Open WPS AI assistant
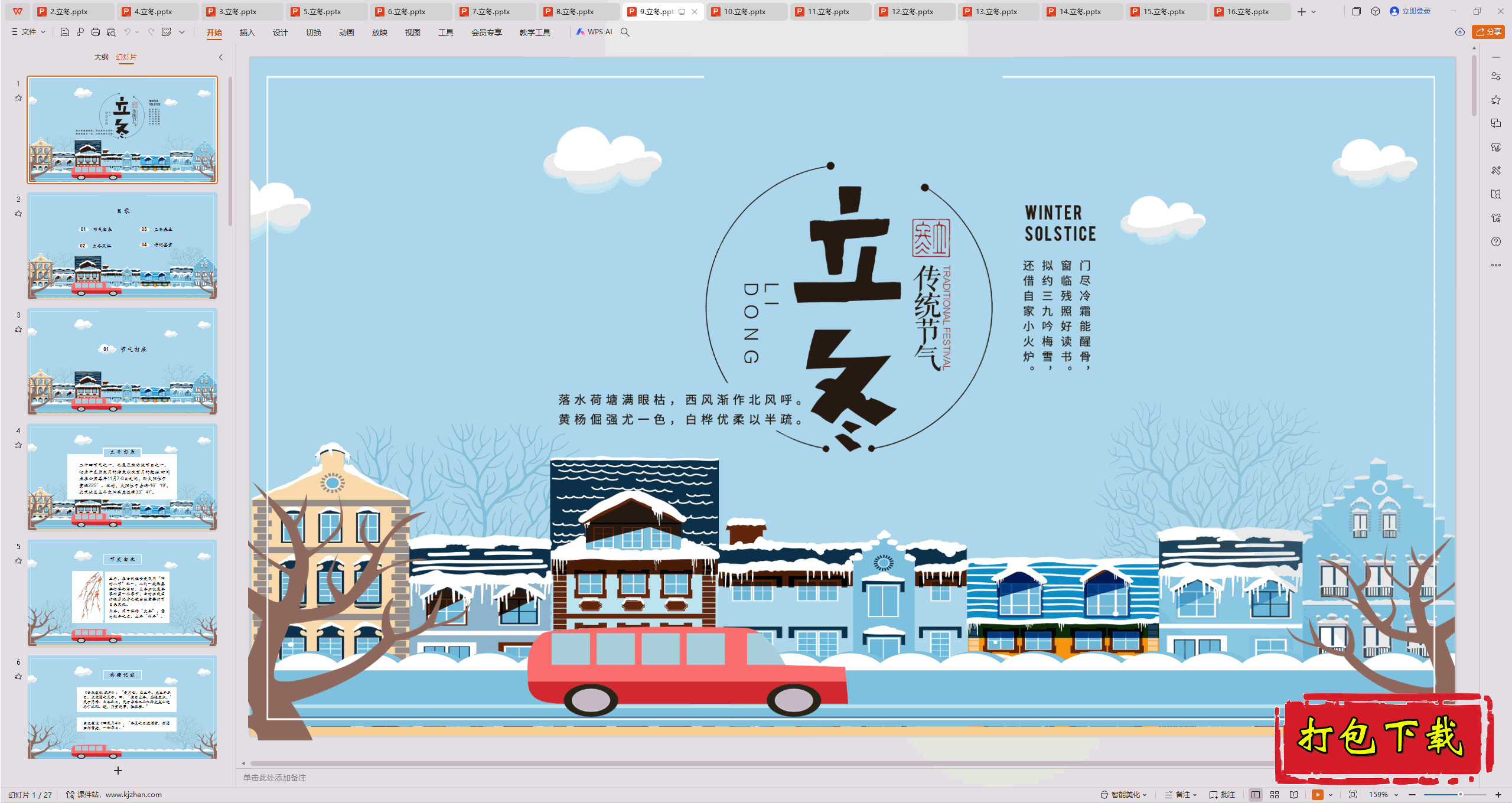Image resolution: width=1512 pixels, height=803 pixels. pos(594,32)
